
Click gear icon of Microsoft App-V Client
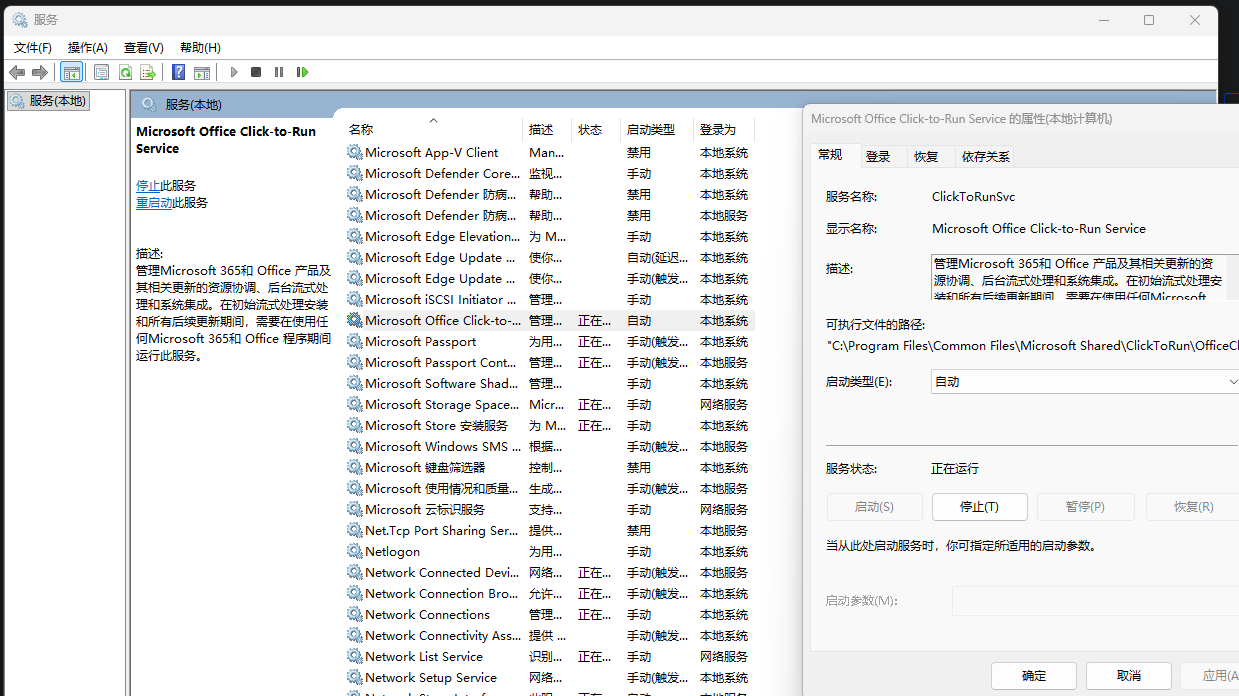(x=355, y=152)
